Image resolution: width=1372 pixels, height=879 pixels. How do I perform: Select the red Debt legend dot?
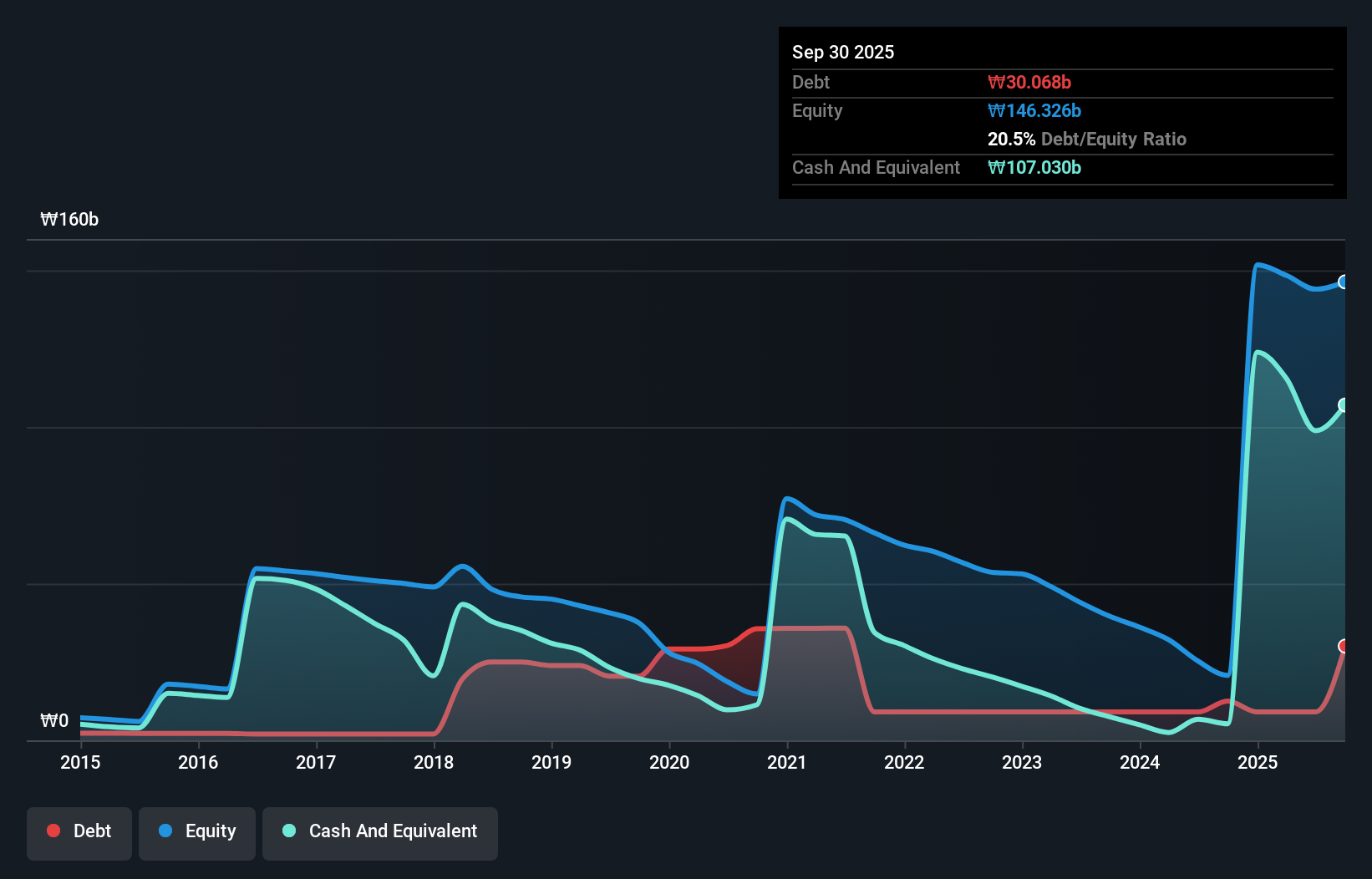click(x=53, y=831)
